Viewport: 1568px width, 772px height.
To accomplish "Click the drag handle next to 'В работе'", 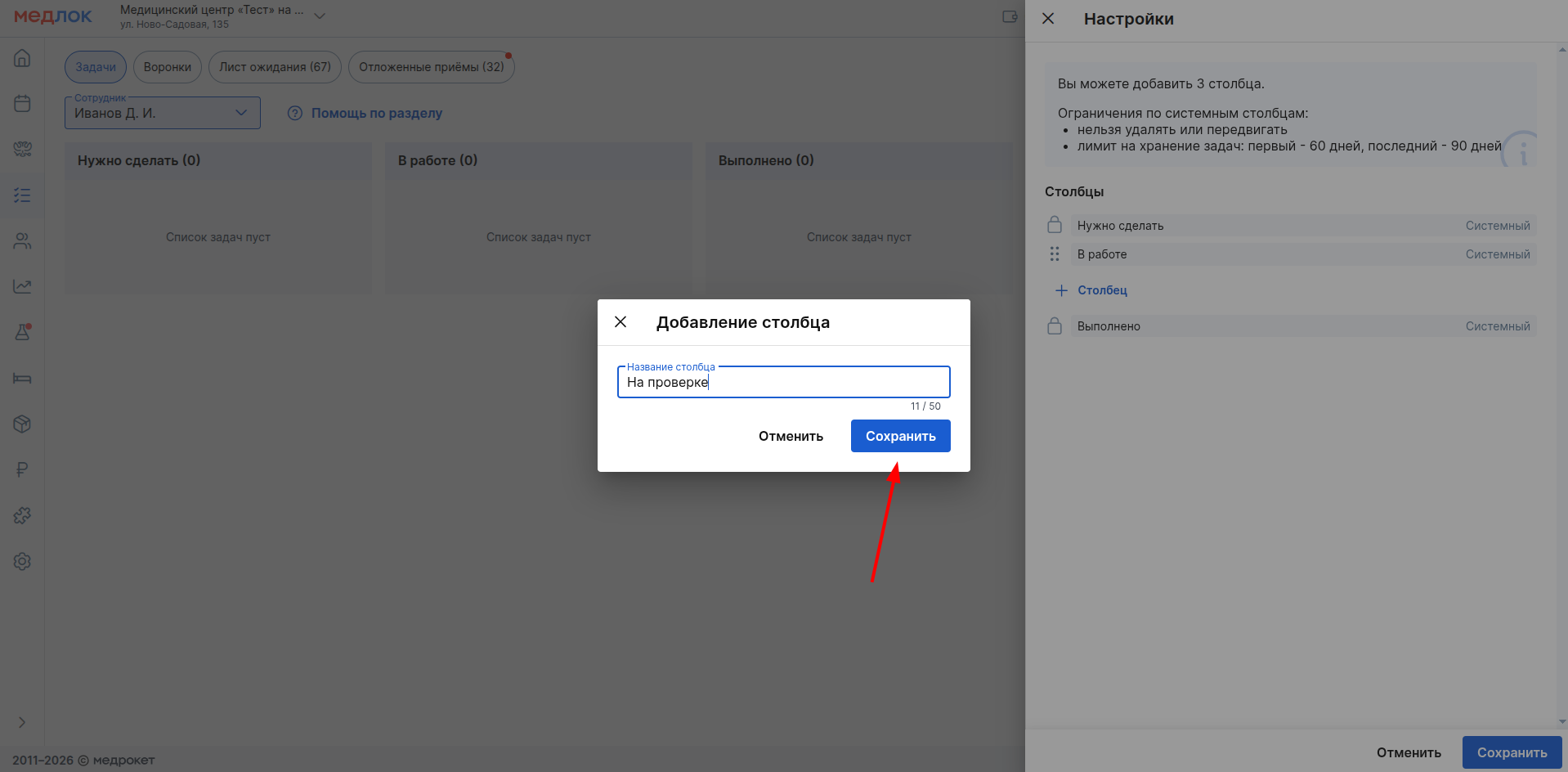I will point(1055,254).
